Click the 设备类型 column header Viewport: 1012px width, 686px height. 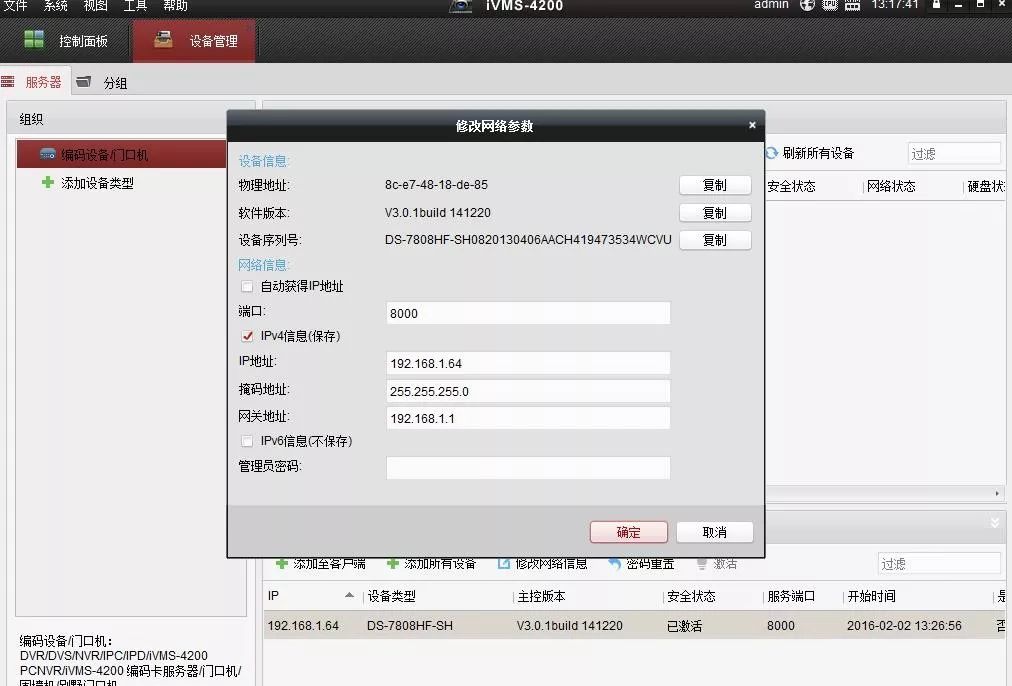(391, 596)
